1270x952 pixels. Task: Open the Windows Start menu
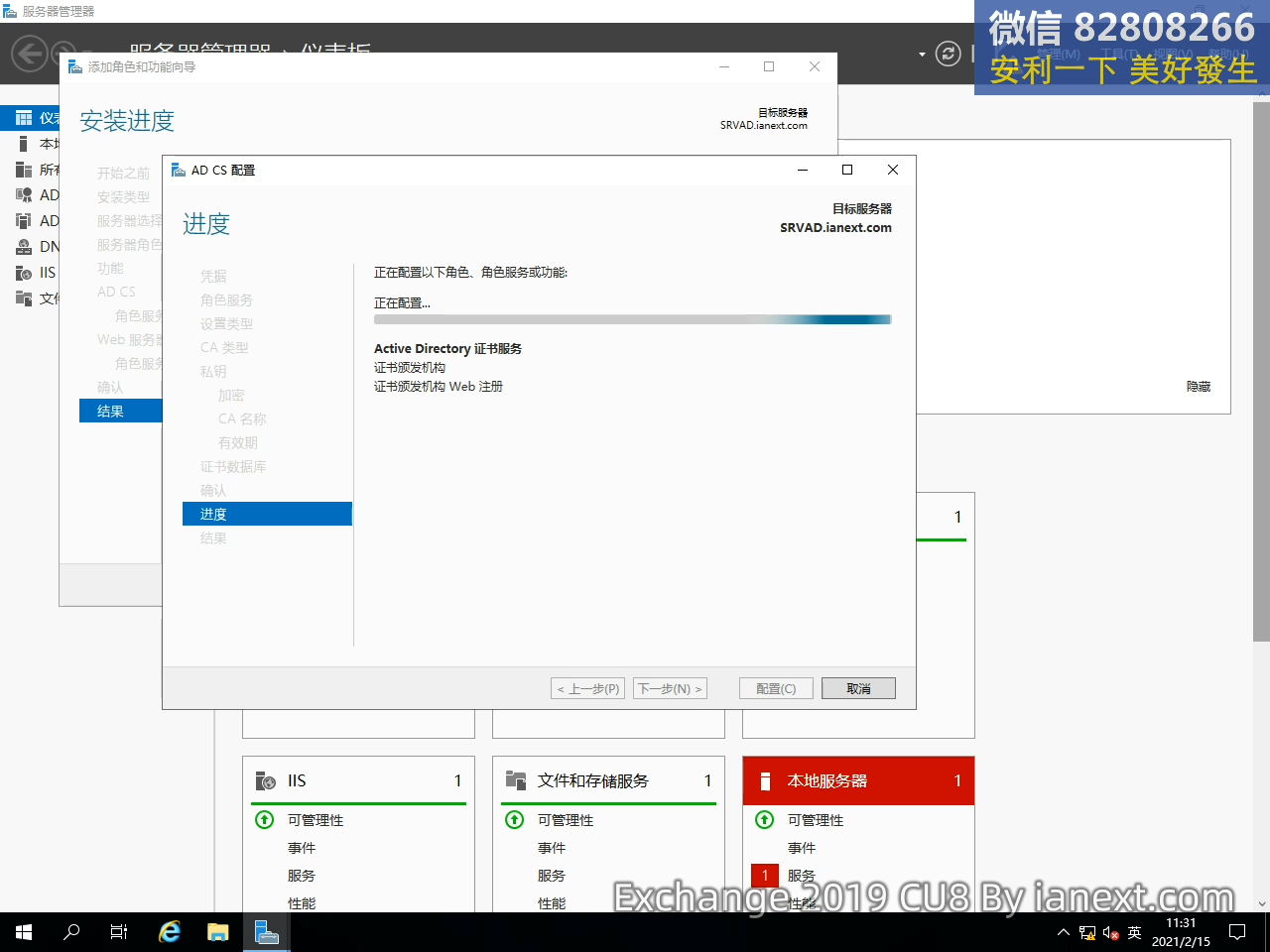(x=24, y=932)
